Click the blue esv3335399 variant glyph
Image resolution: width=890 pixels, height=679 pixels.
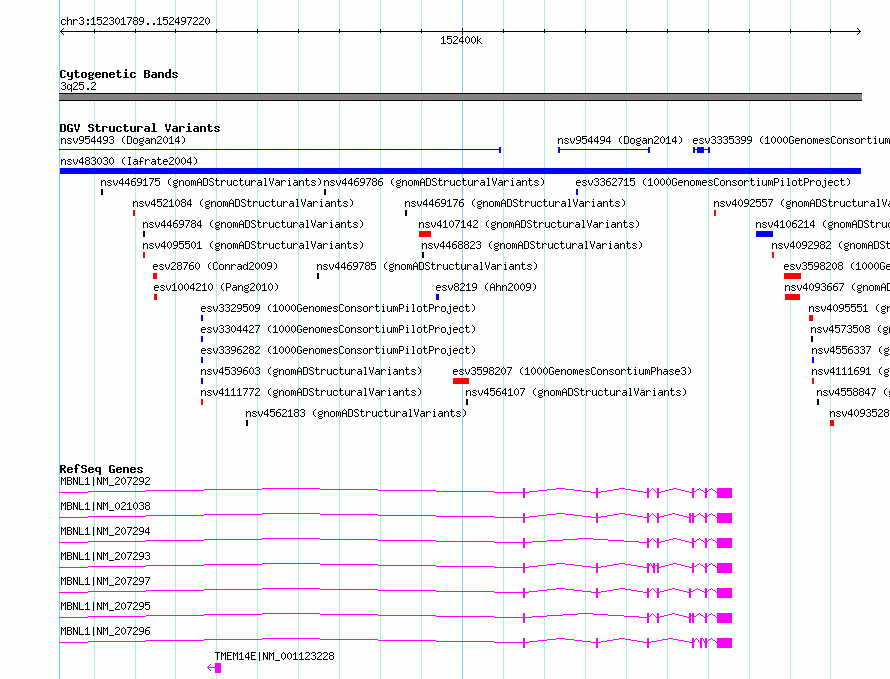(701, 150)
